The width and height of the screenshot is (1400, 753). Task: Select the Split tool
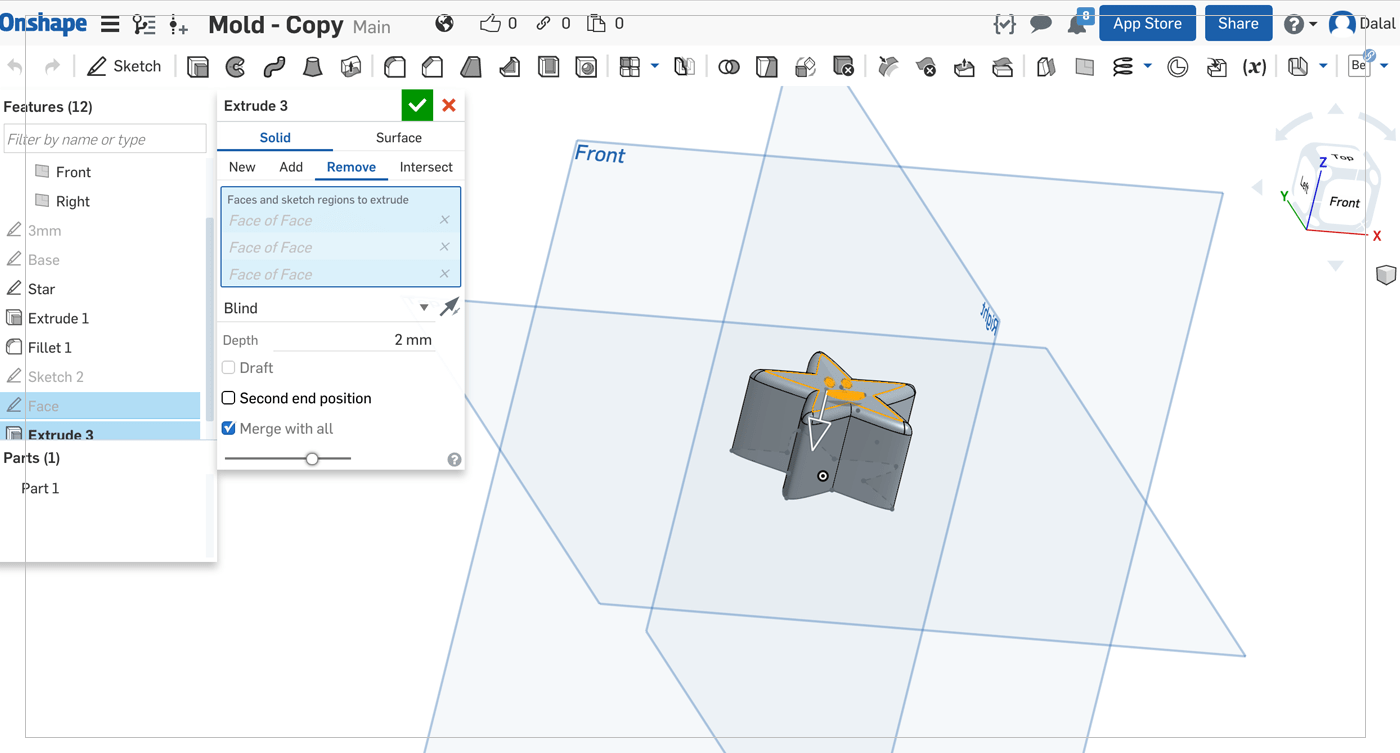tap(767, 67)
